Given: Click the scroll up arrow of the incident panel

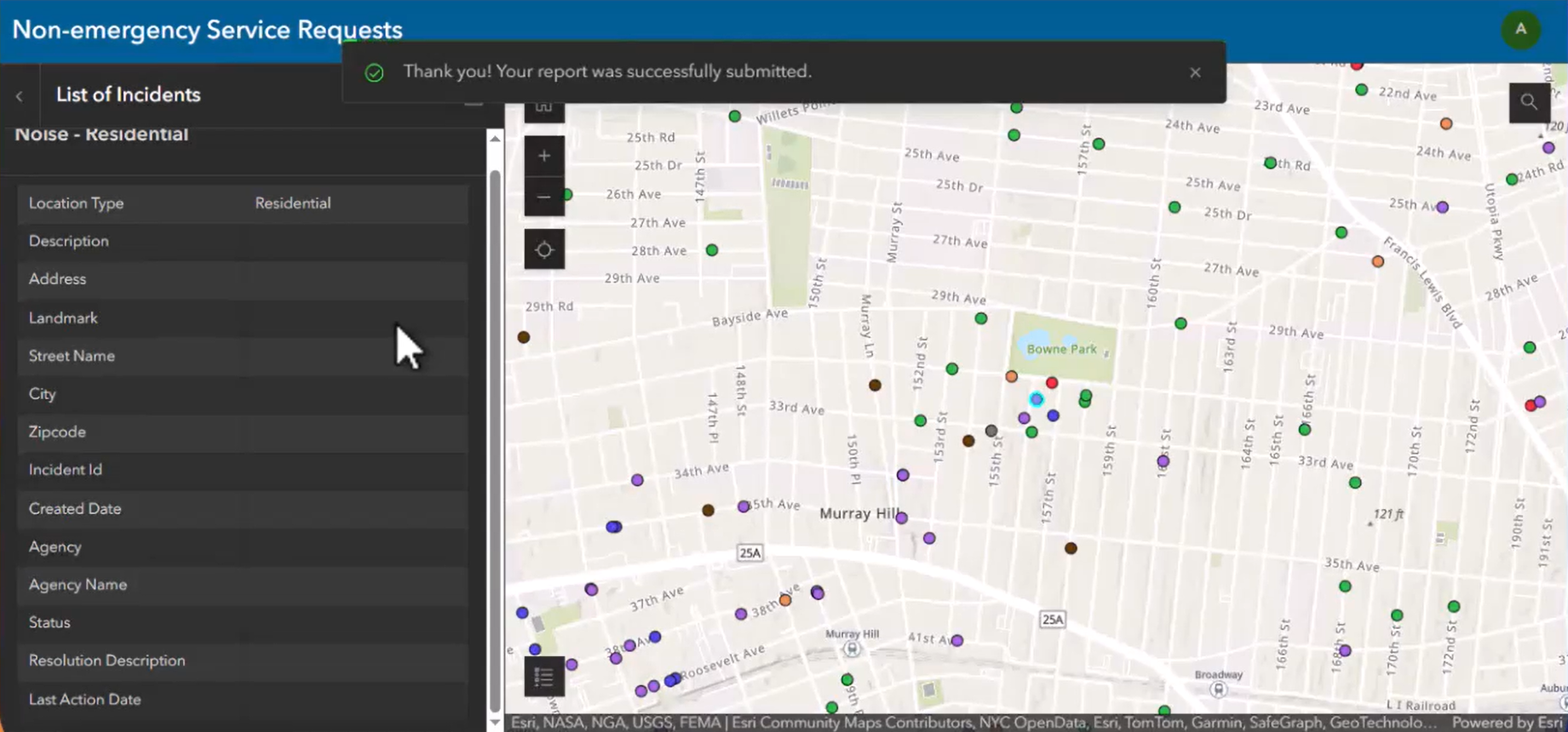Looking at the screenshot, I should pyautogui.click(x=495, y=138).
